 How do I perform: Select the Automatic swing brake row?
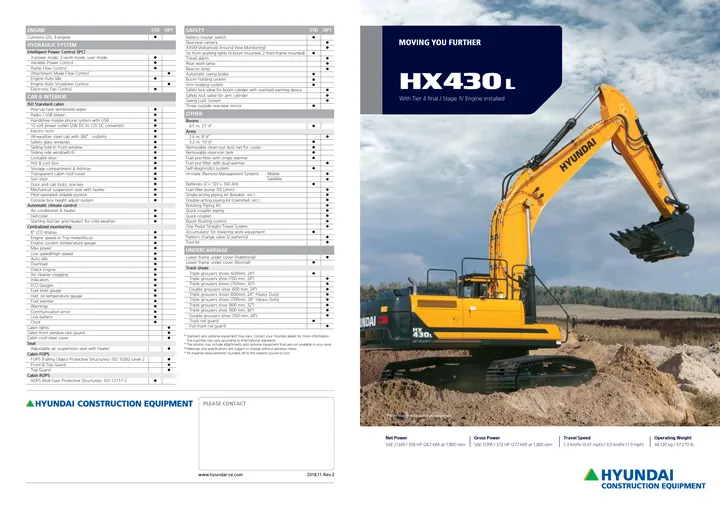click(259, 74)
